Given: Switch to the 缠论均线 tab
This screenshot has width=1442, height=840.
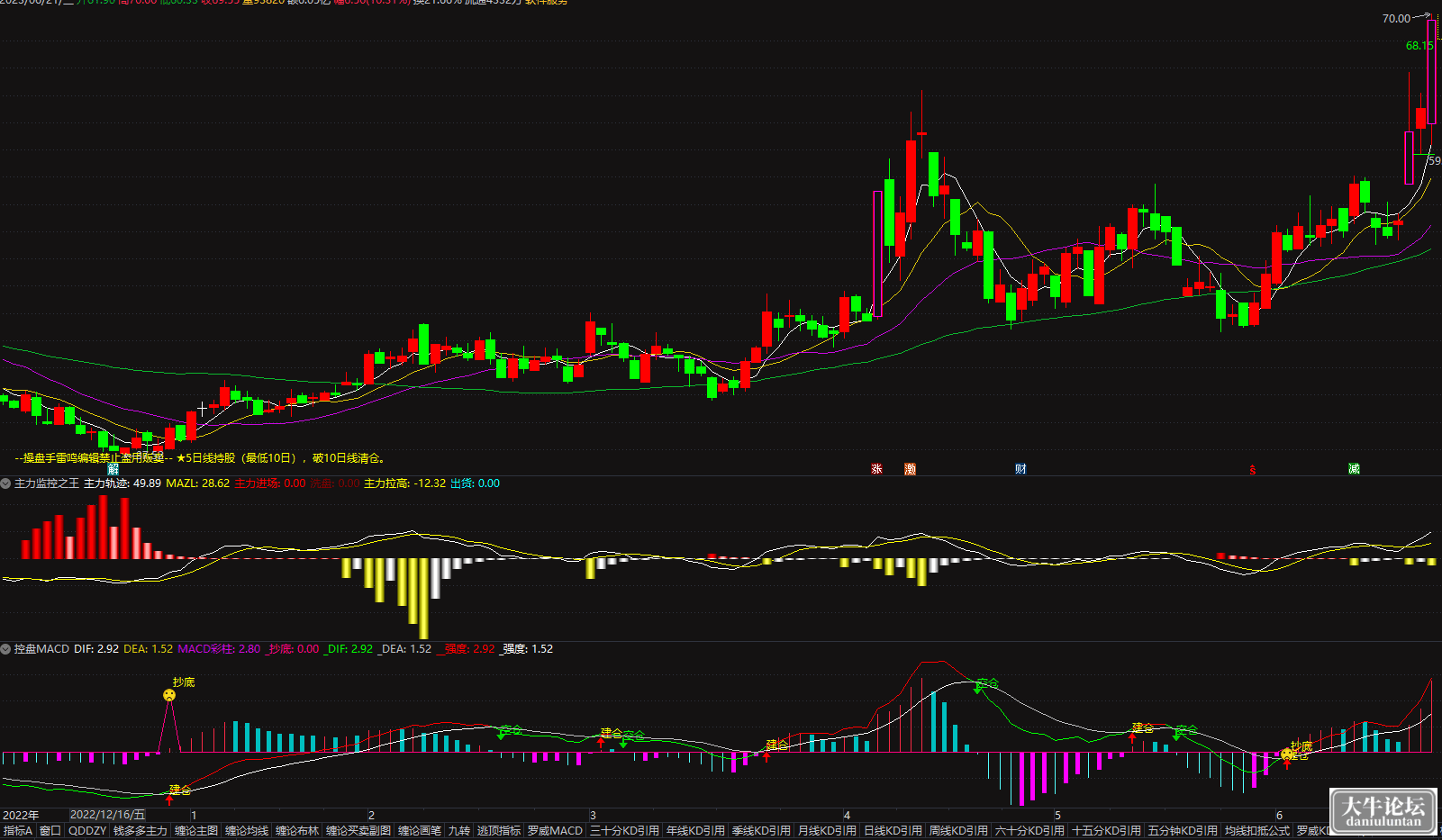Looking at the screenshot, I should tap(247, 831).
